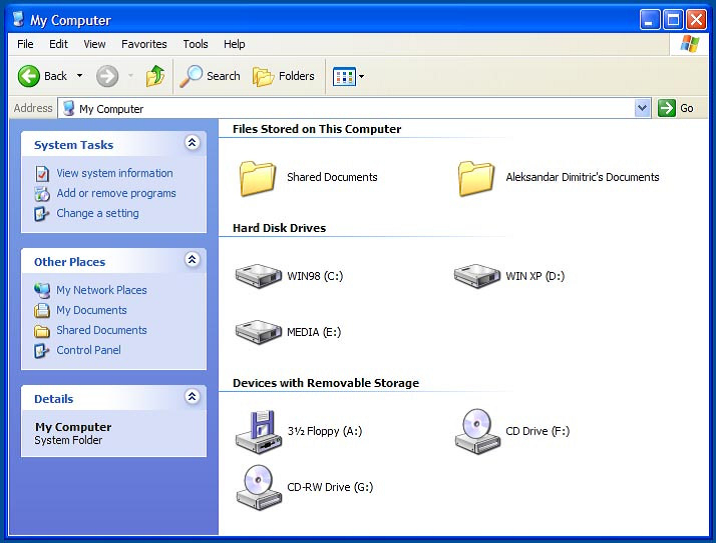Click the 3½ Floppy (A:) label
Viewport: 716px width, 543px height.
325,431
